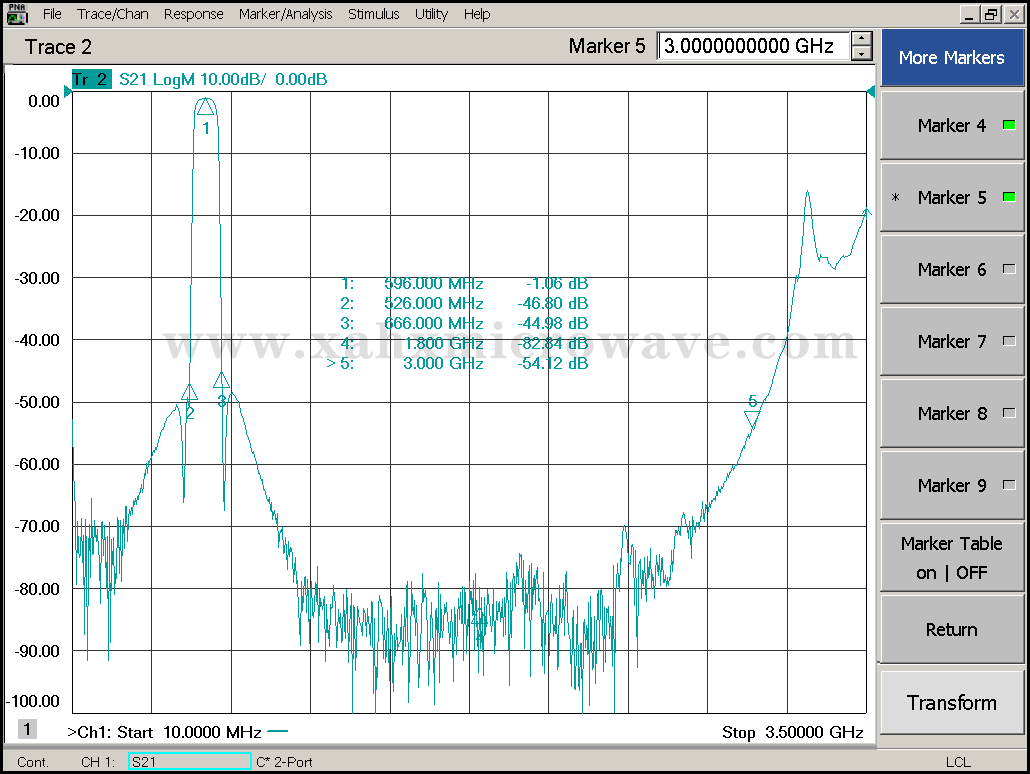The width and height of the screenshot is (1030, 774).
Task: Select marker 2 triangle on the trace
Action: pos(189,392)
